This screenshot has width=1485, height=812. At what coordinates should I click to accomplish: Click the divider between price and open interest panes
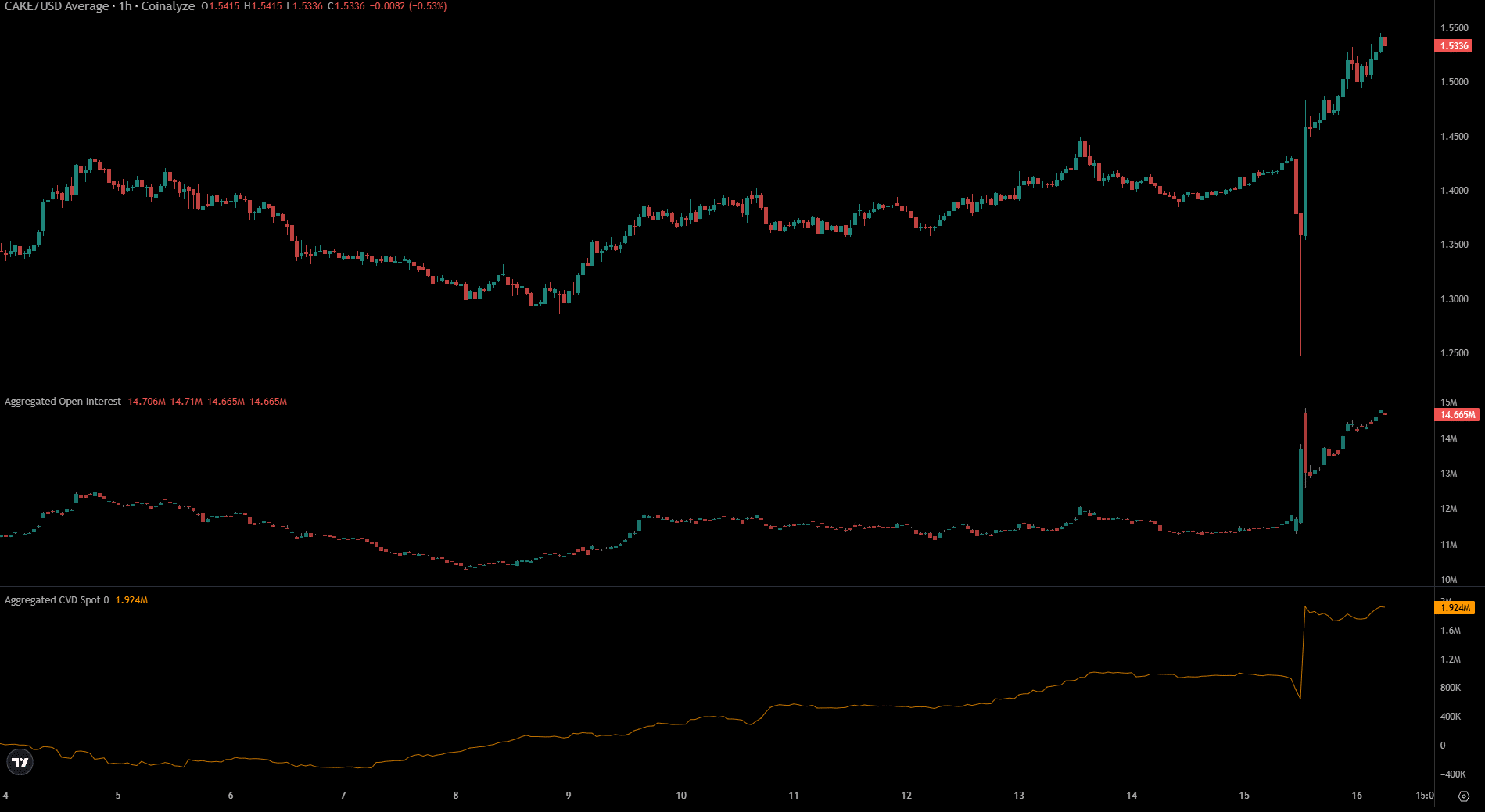coord(716,388)
